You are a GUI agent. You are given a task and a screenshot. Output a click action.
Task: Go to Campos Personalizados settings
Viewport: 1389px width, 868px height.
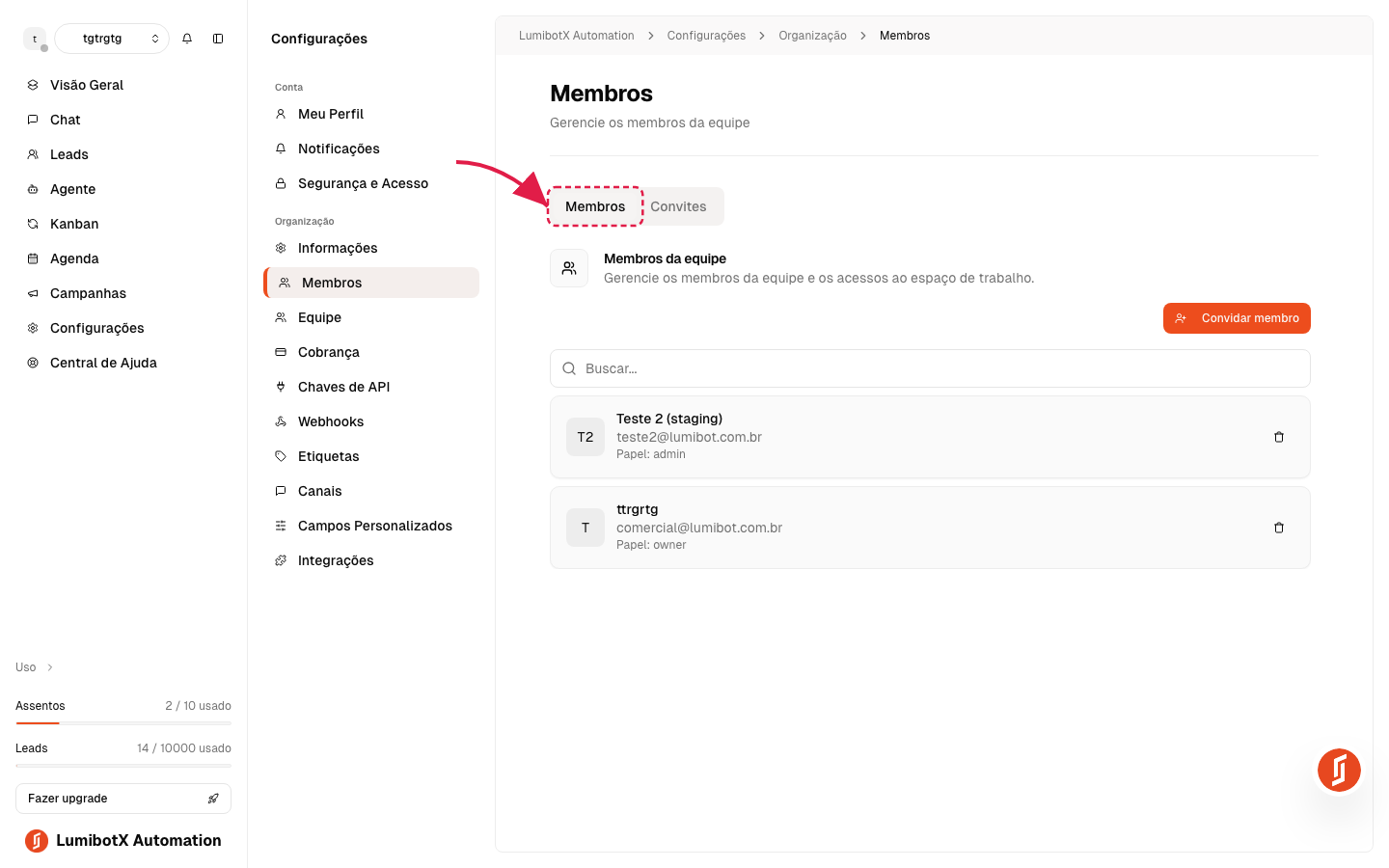point(371,526)
